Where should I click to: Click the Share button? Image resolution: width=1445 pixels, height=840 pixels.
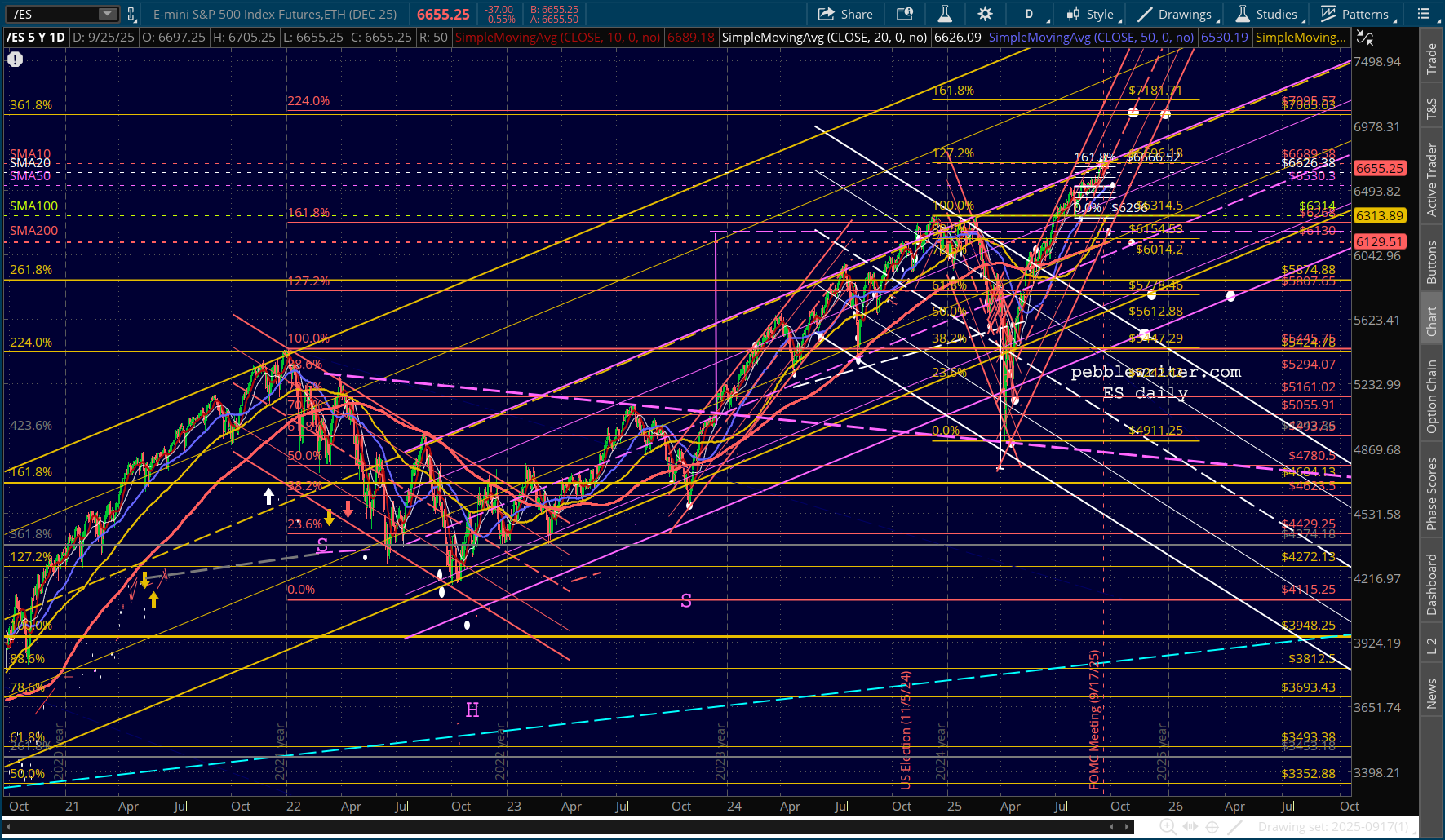click(845, 14)
